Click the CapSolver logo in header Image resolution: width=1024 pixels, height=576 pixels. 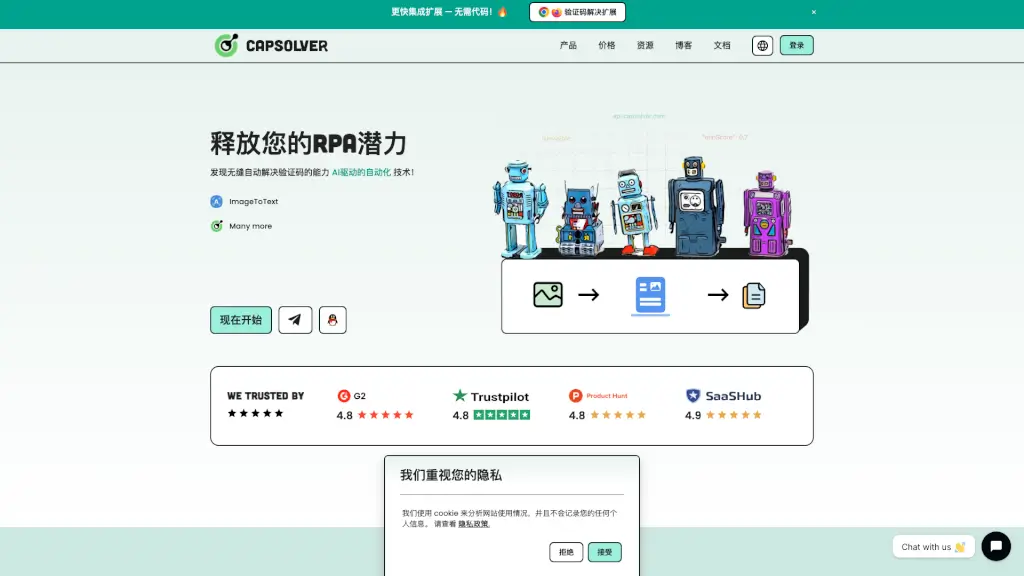coord(271,45)
